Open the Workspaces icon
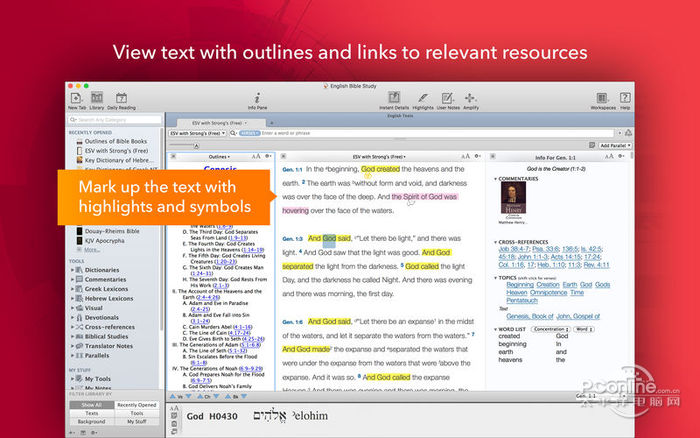Viewport: 700px width, 438px height. point(603,98)
